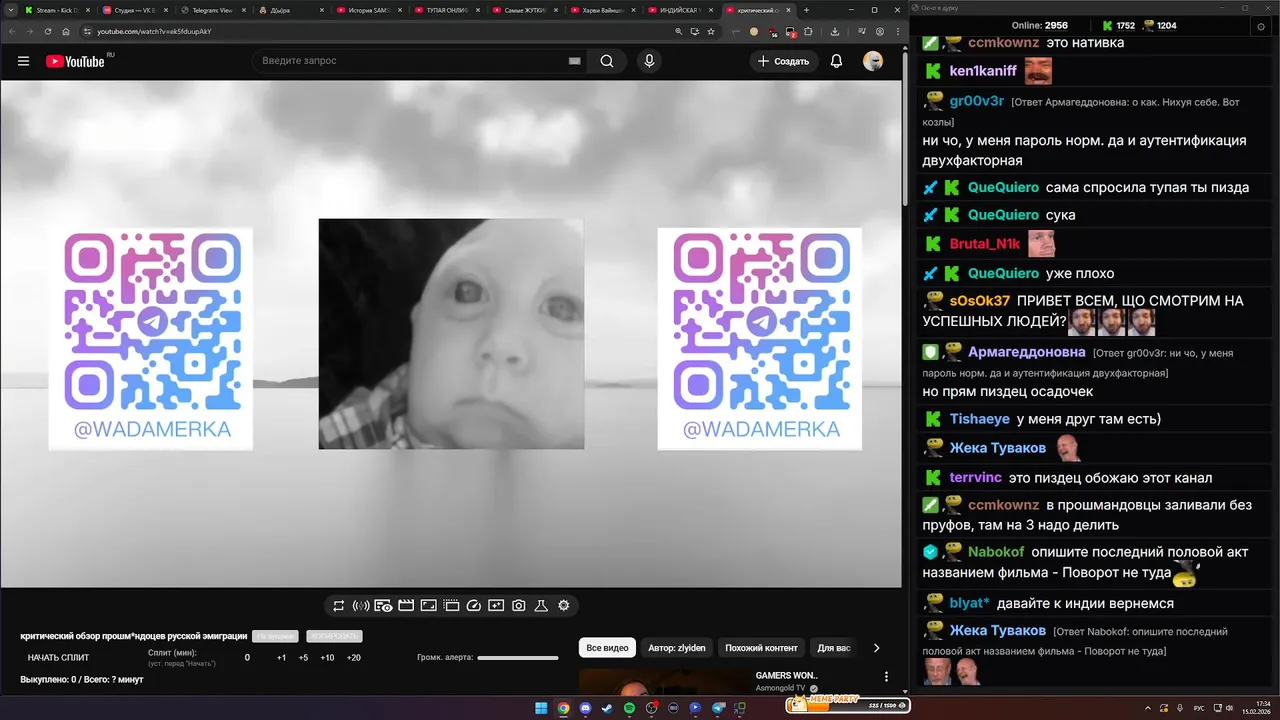Click the dashed window icon in the player toolbar
Screen dimensions: 1280x720
[451, 606]
